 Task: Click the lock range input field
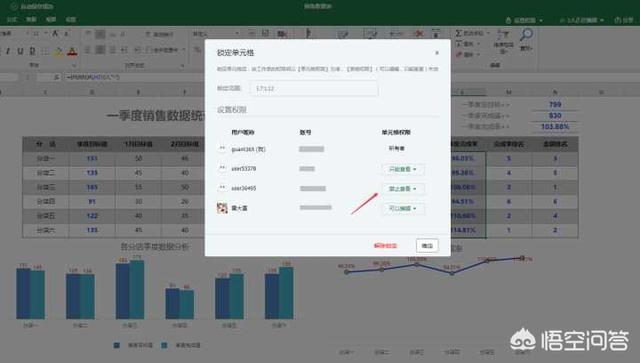tap(314, 88)
